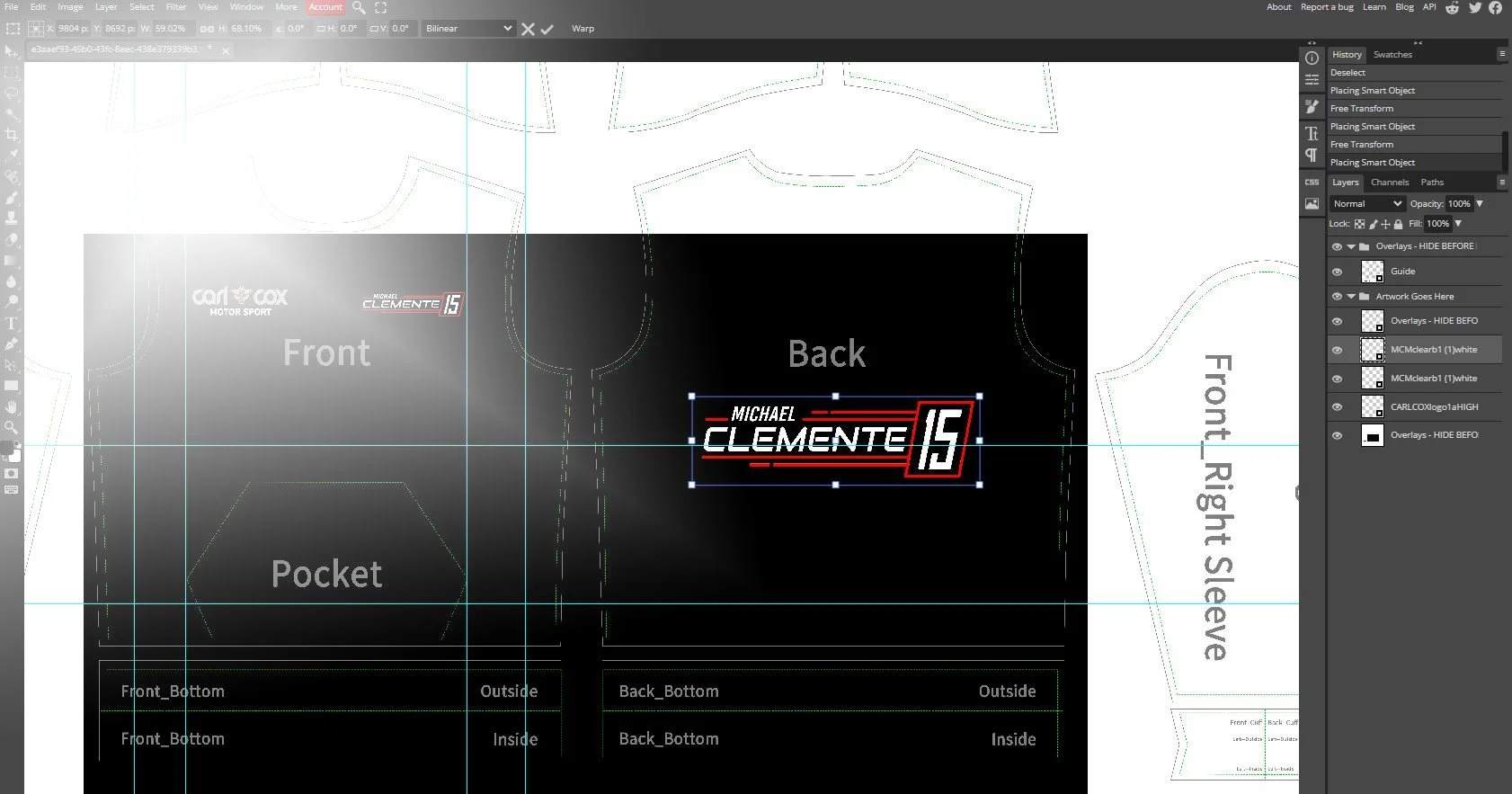The width and height of the screenshot is (1512, 794).
Task: Select the Spot Healing tool
Action: coord(12,176)
